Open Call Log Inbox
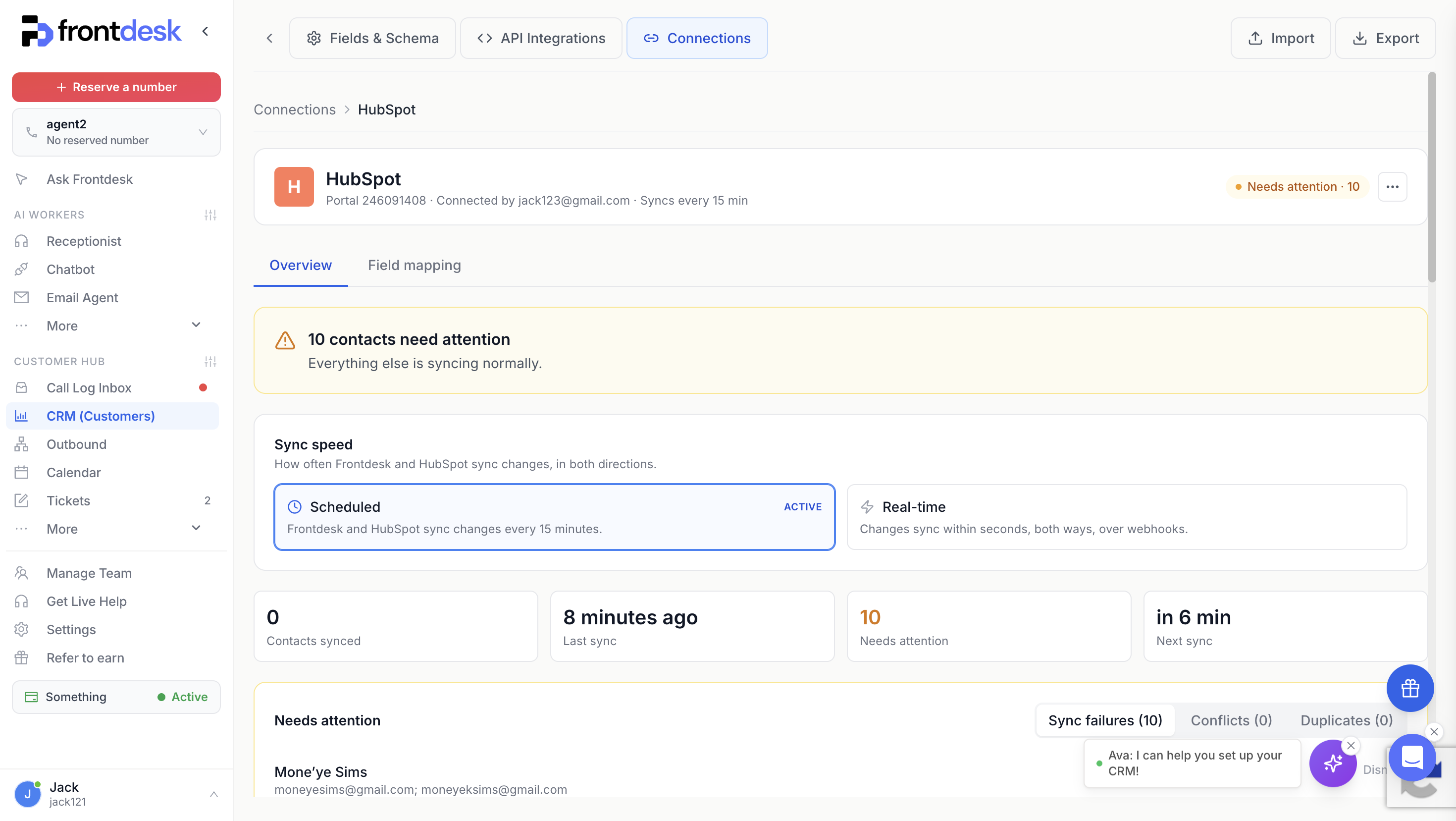Viewport: 1456px width, 821px height. pyautogui.click(x=89, y=388)
